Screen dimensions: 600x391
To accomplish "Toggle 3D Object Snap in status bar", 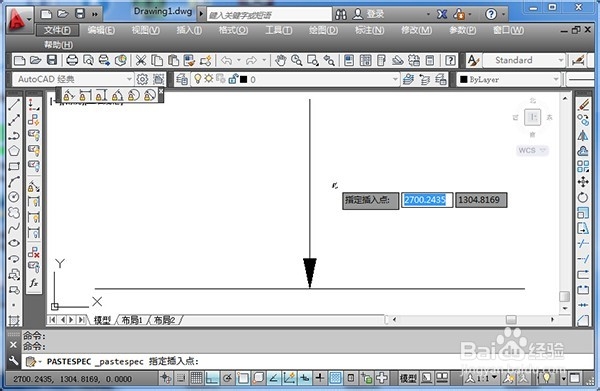I will tap(258, 378).
